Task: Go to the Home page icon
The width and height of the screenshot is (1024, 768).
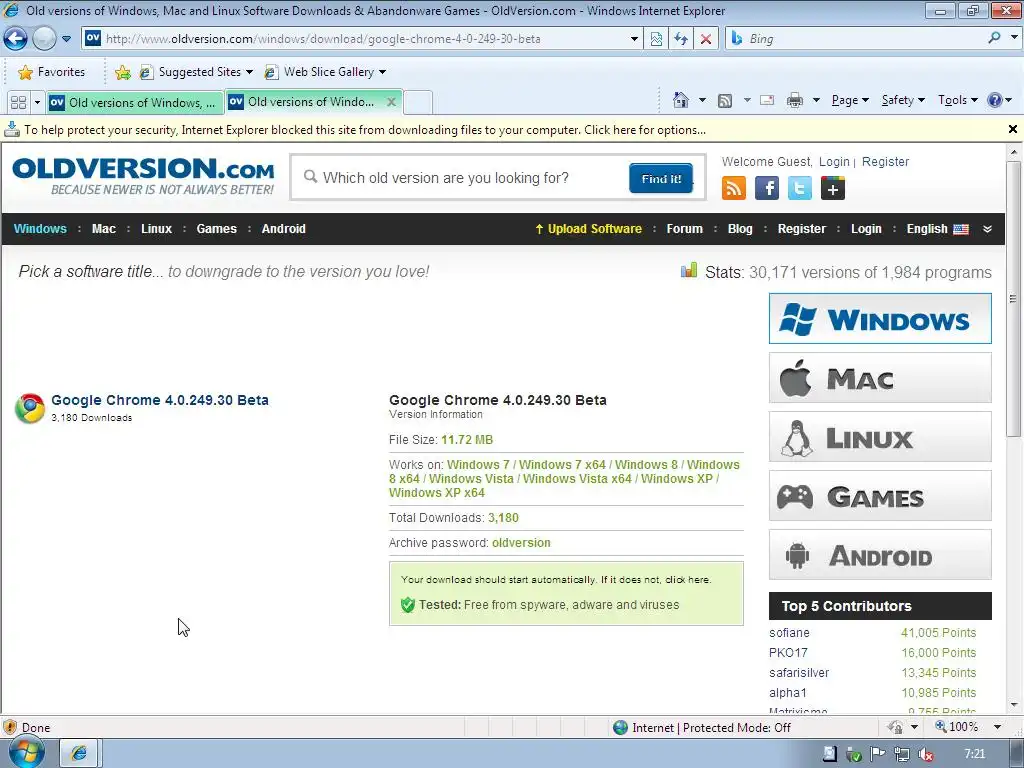Action: click(680, 100)
